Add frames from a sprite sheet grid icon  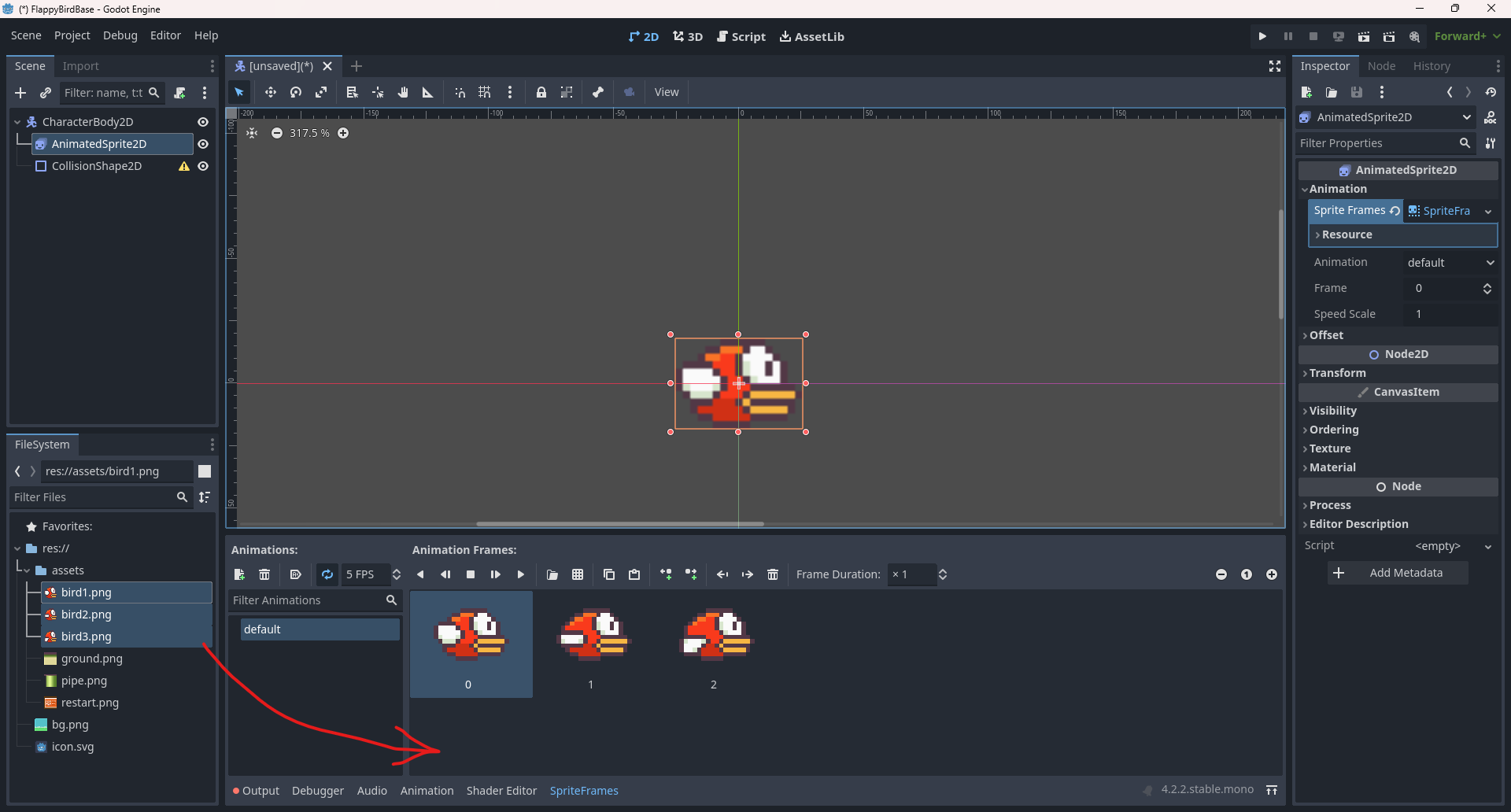pos(578,574)
